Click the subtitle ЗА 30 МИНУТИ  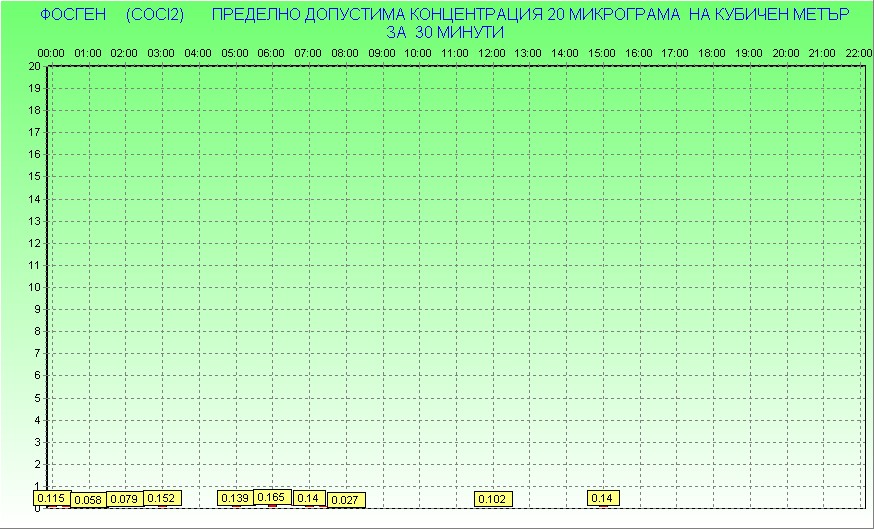pos(445,32)
